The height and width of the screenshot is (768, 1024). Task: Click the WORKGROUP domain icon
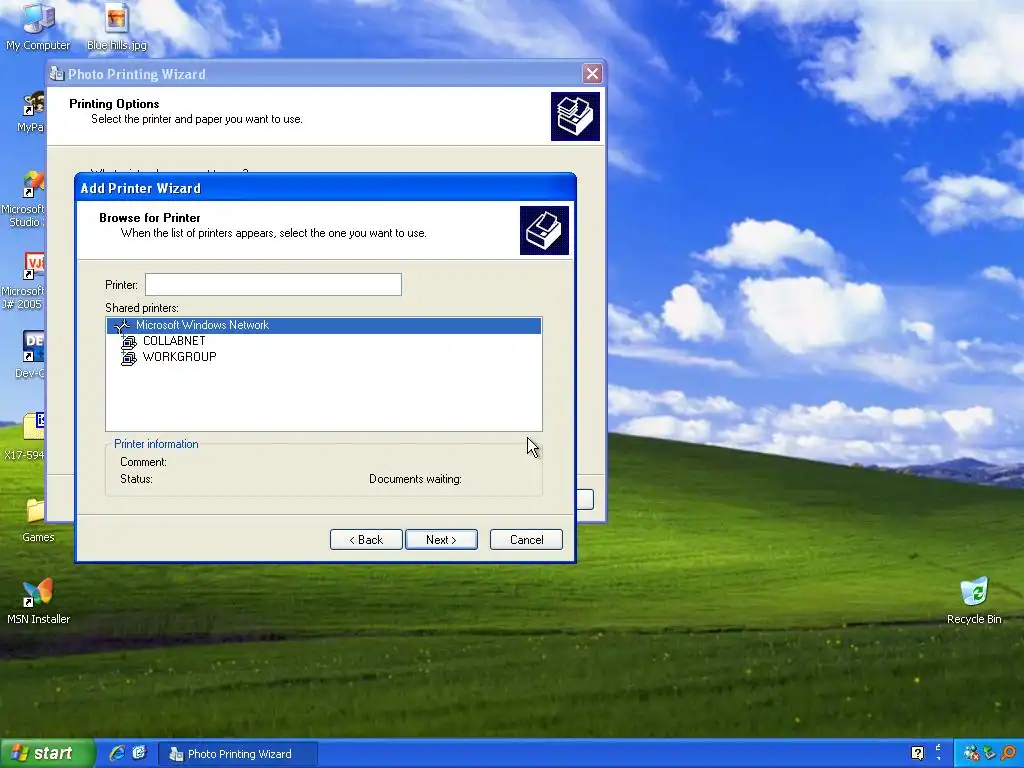[129, 357]
